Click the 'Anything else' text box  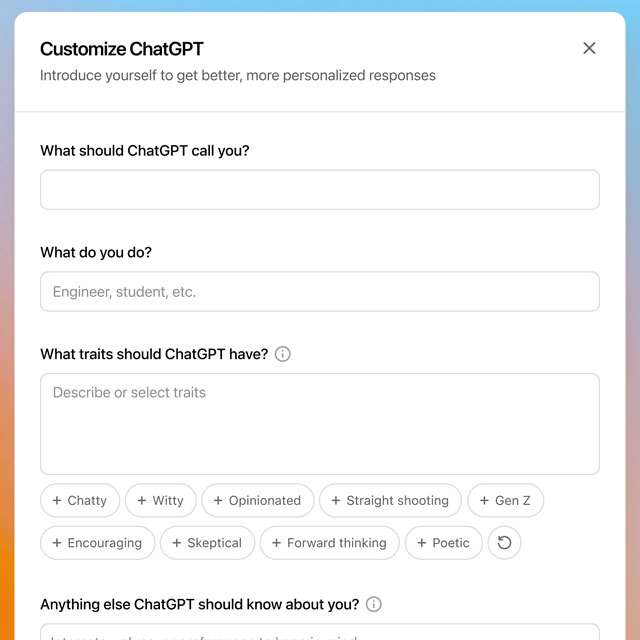pyautogui.click(x=320, y=632)
